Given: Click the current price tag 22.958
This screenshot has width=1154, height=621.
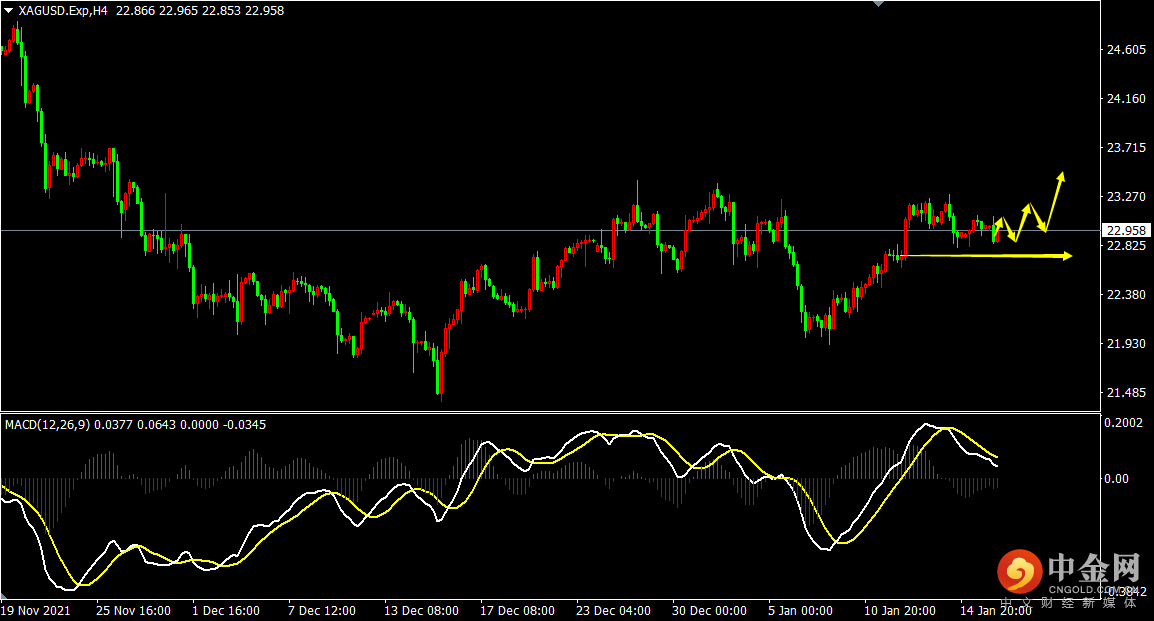Looking at the screenshot, I should point(1126,230).
